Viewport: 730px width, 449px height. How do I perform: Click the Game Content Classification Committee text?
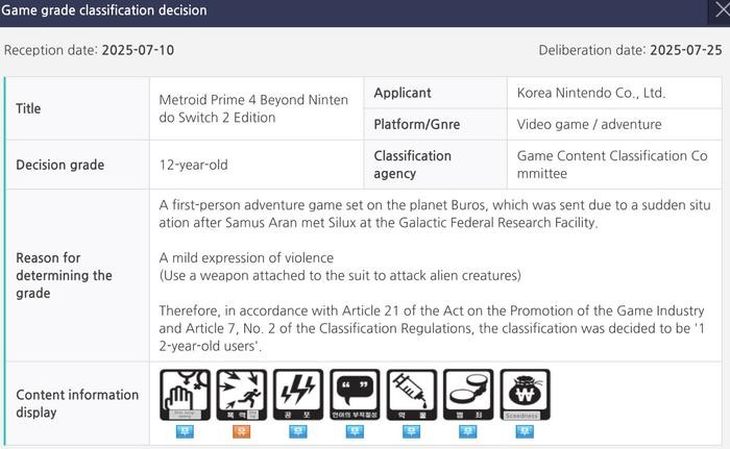coord(611,165)
